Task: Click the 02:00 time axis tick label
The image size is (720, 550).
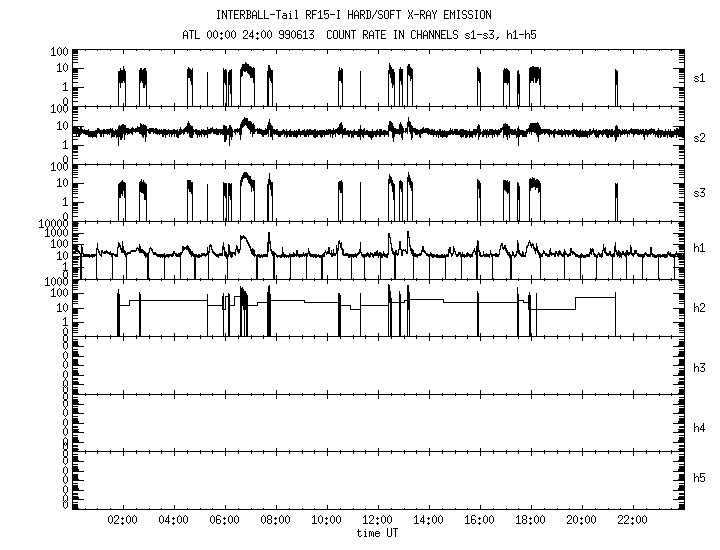Action: click(x=123, y=521)
